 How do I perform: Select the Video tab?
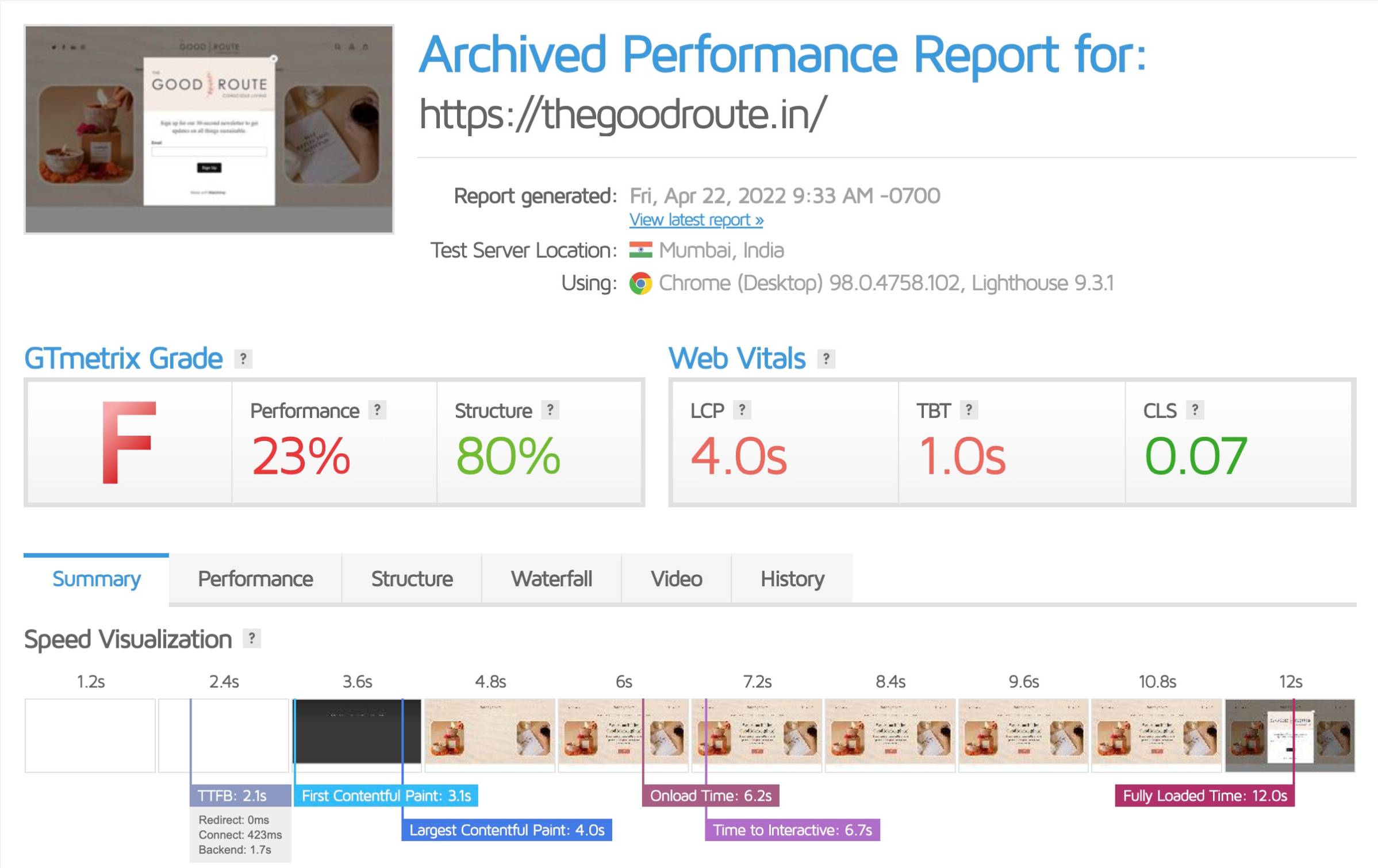tap(676, 579)
